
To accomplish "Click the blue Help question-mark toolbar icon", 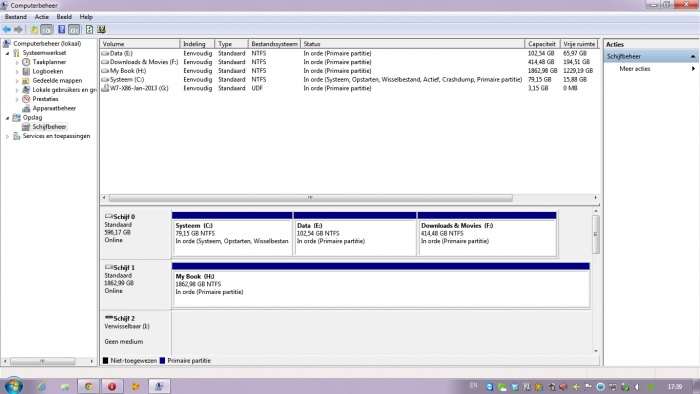I will [62, 29].
